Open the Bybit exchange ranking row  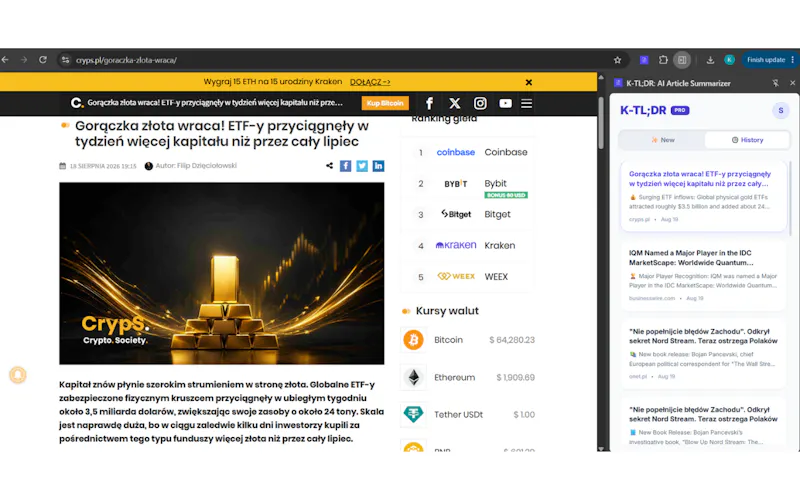[468, 184]
